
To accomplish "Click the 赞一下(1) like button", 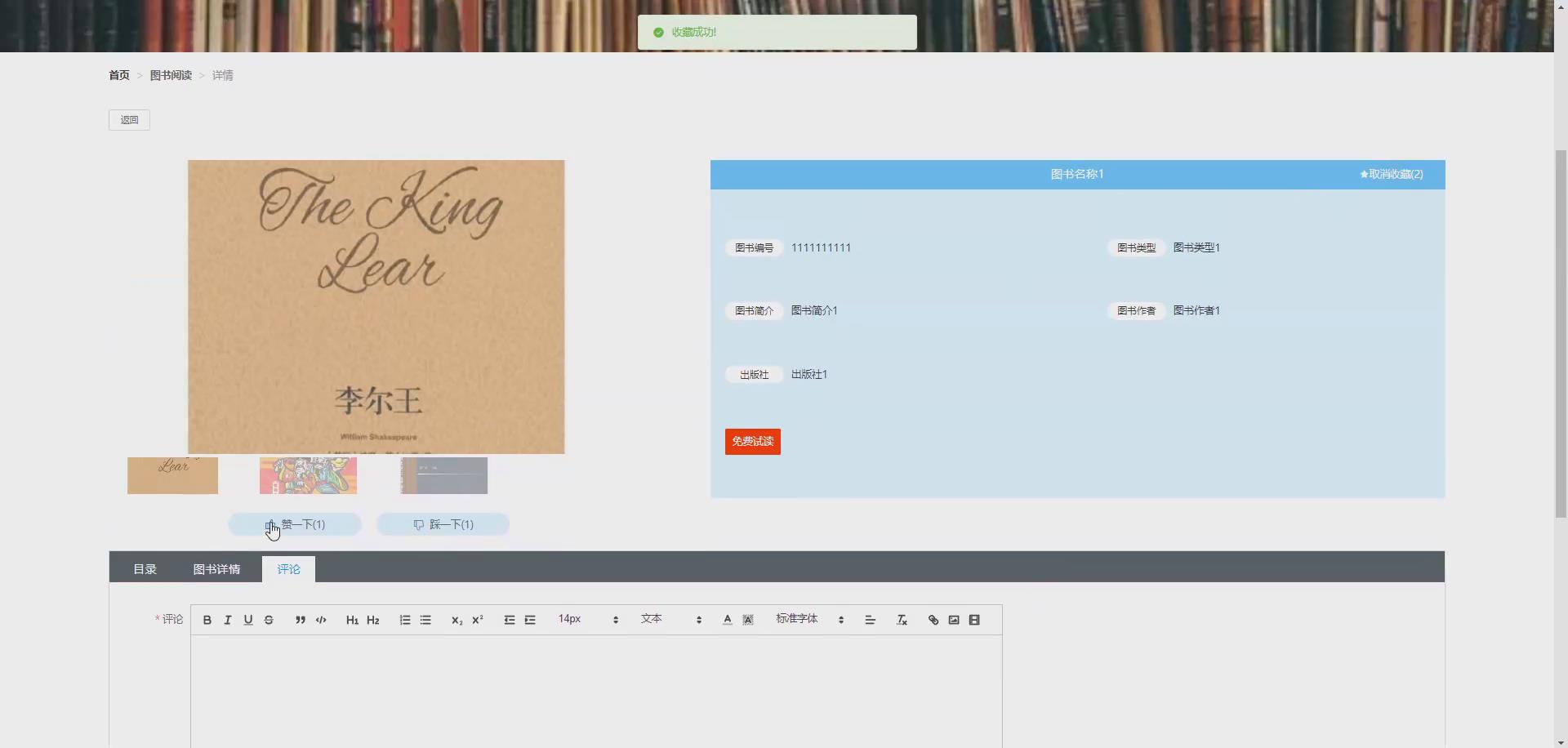I will pyautogui.click(x=295, y=524).
